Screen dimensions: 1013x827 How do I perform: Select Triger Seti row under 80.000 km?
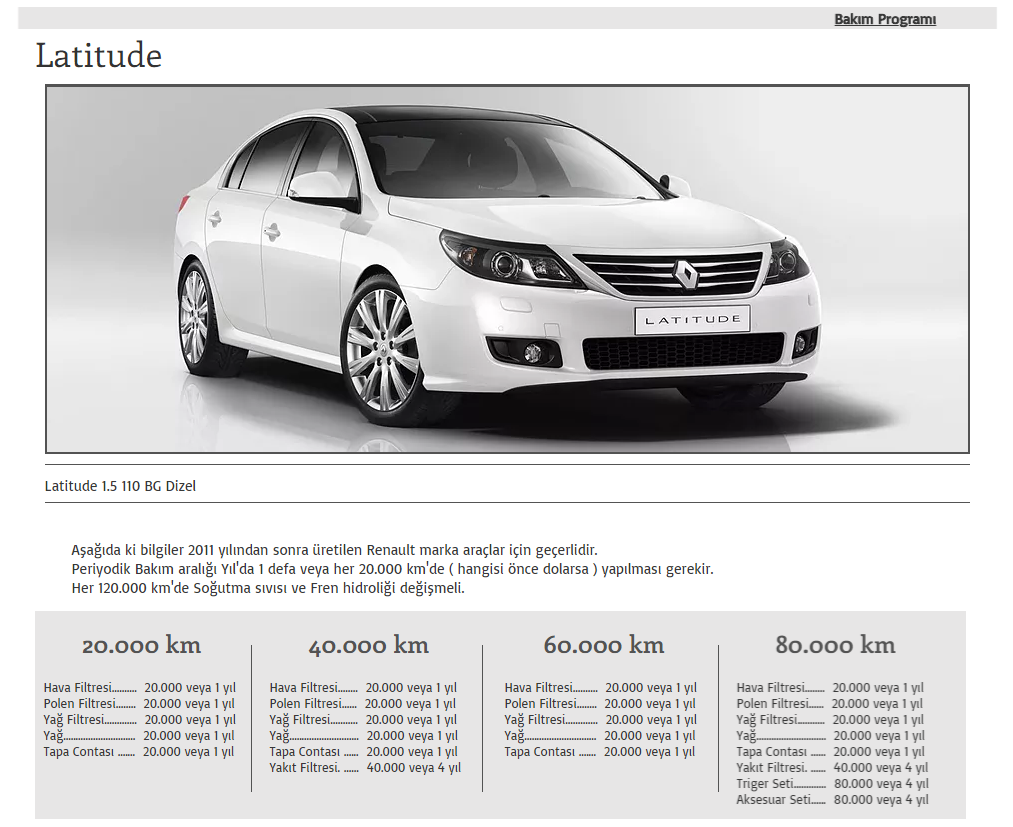coord(833,784)
